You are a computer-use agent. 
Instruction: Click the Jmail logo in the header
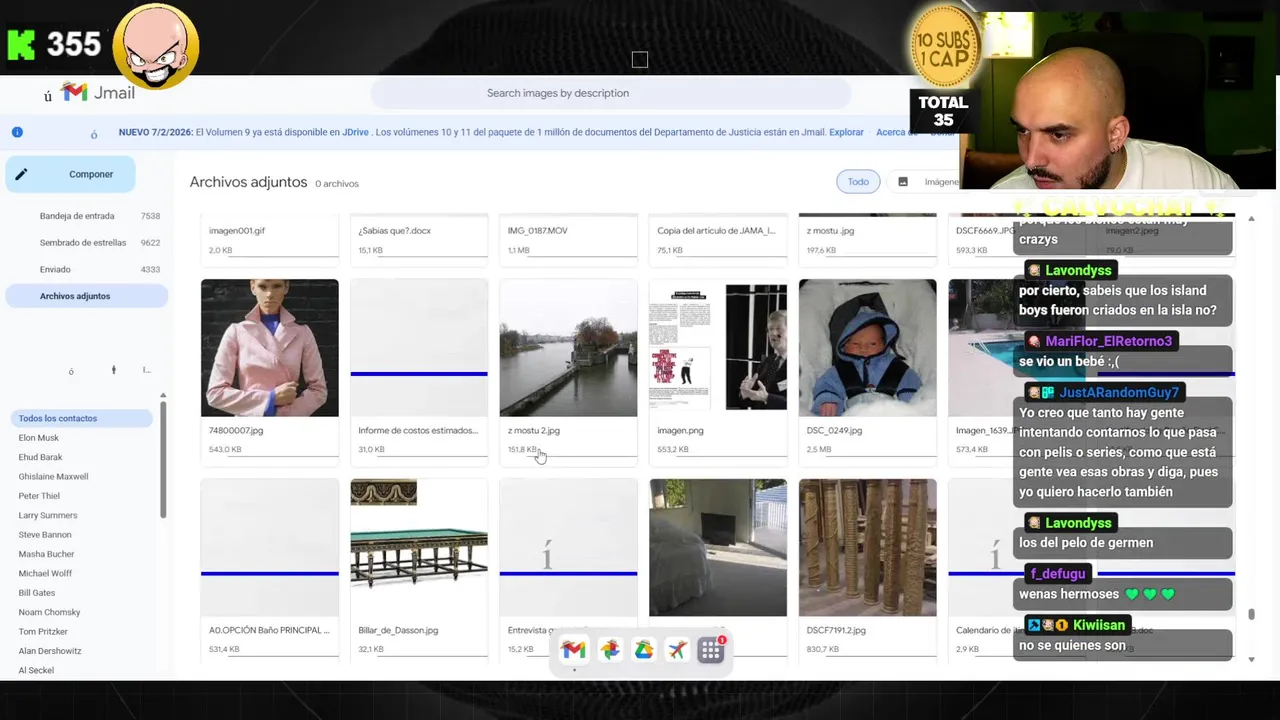pos(97,92)
